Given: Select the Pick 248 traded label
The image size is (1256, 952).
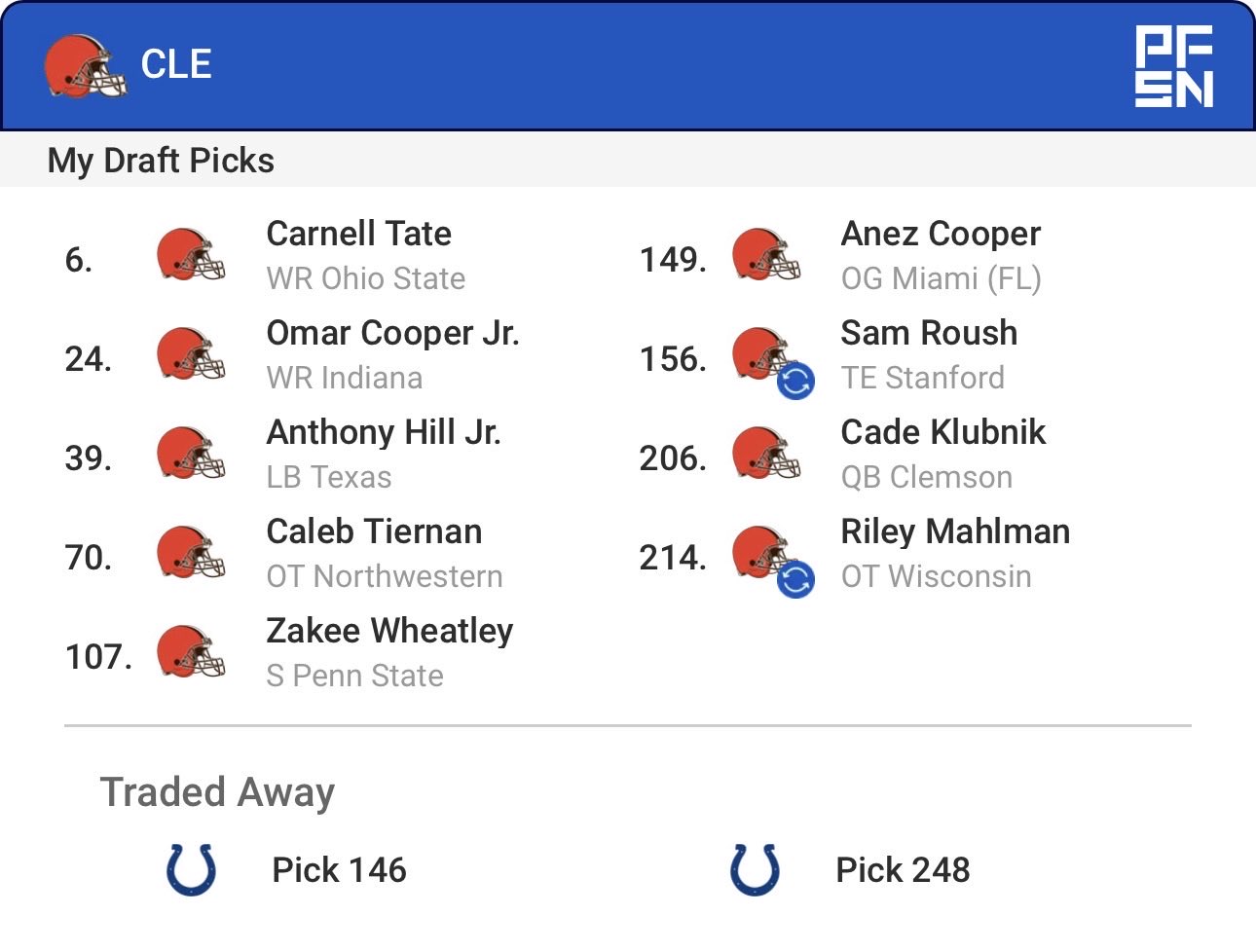Looking at the screenshot, I should [903, 870].
